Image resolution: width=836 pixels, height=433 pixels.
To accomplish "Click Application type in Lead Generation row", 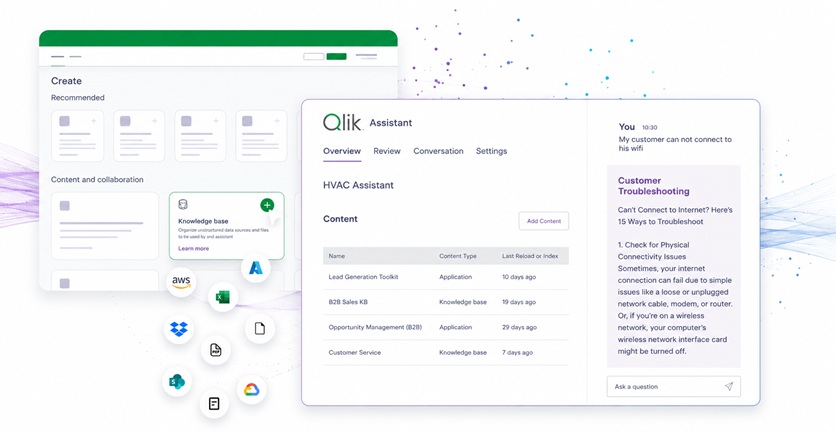I will pos(455,277).
